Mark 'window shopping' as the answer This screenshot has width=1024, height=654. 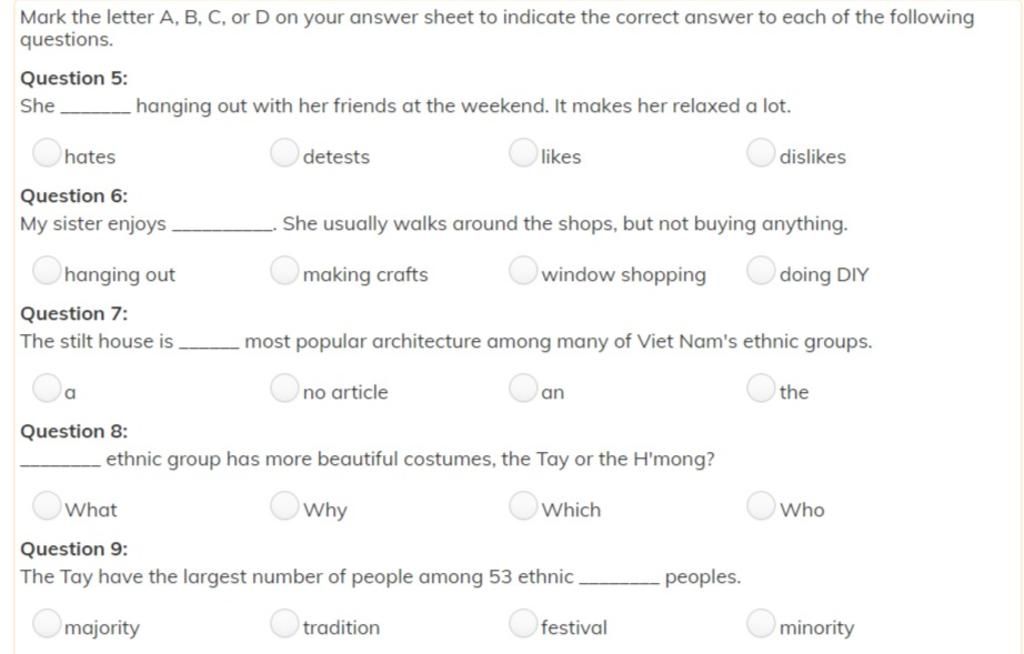(x=522, y=270)
